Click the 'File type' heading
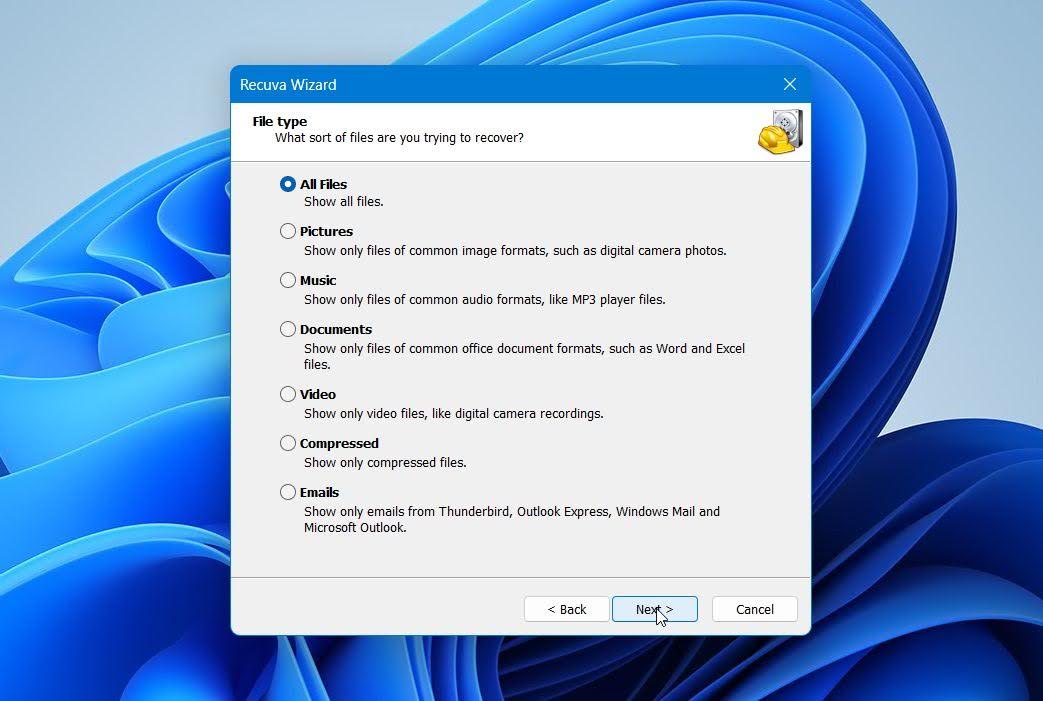This screenshot has width=1043, height=701. tap(279, 122)
